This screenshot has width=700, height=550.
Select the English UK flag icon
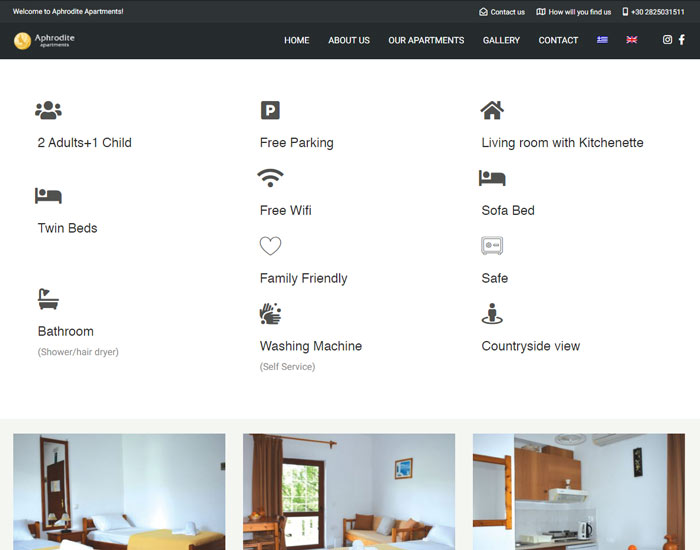[632, 40]
